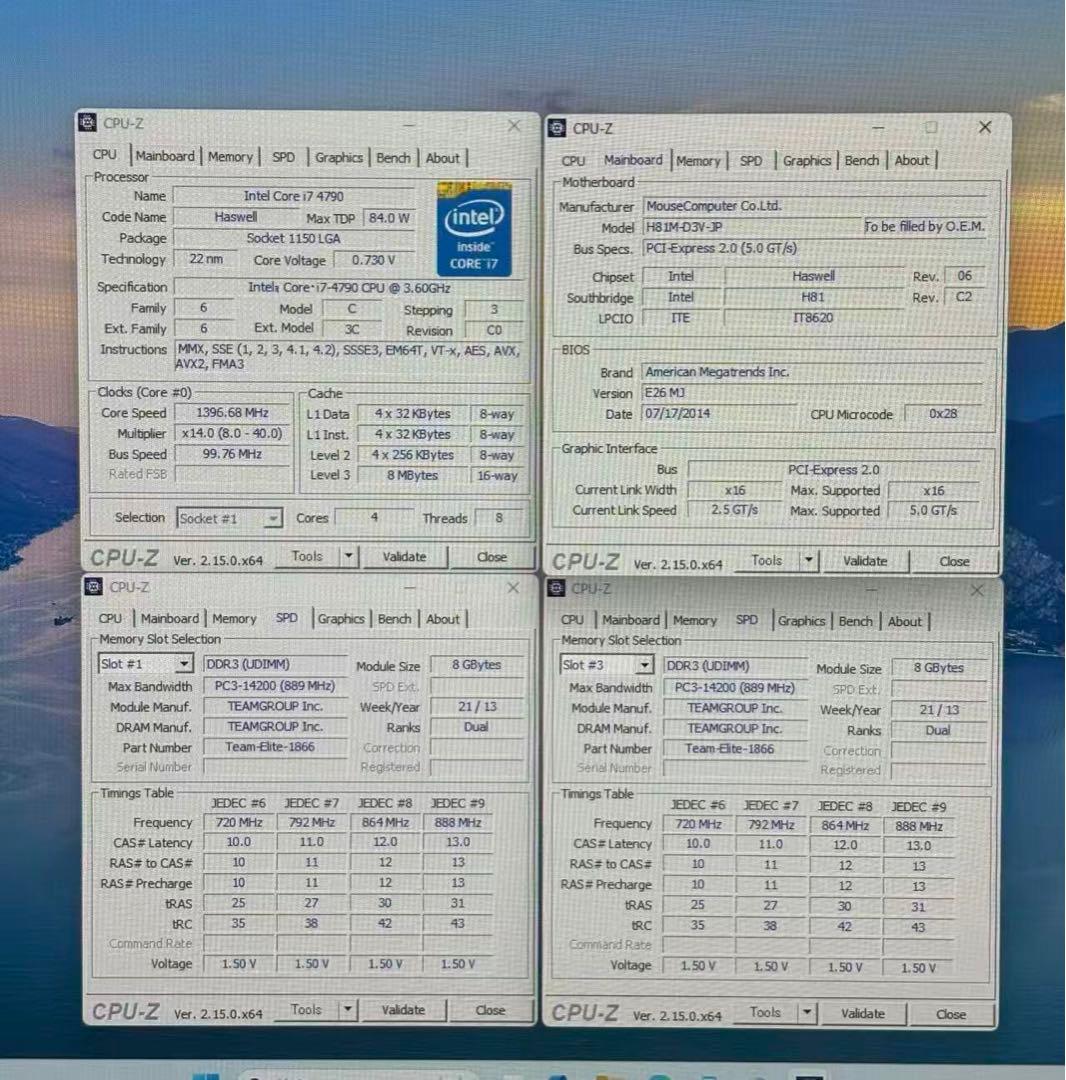Expand the Tools arrow in the processor window
Viewport: 1066px width, 1080px height.
point(349,556)
